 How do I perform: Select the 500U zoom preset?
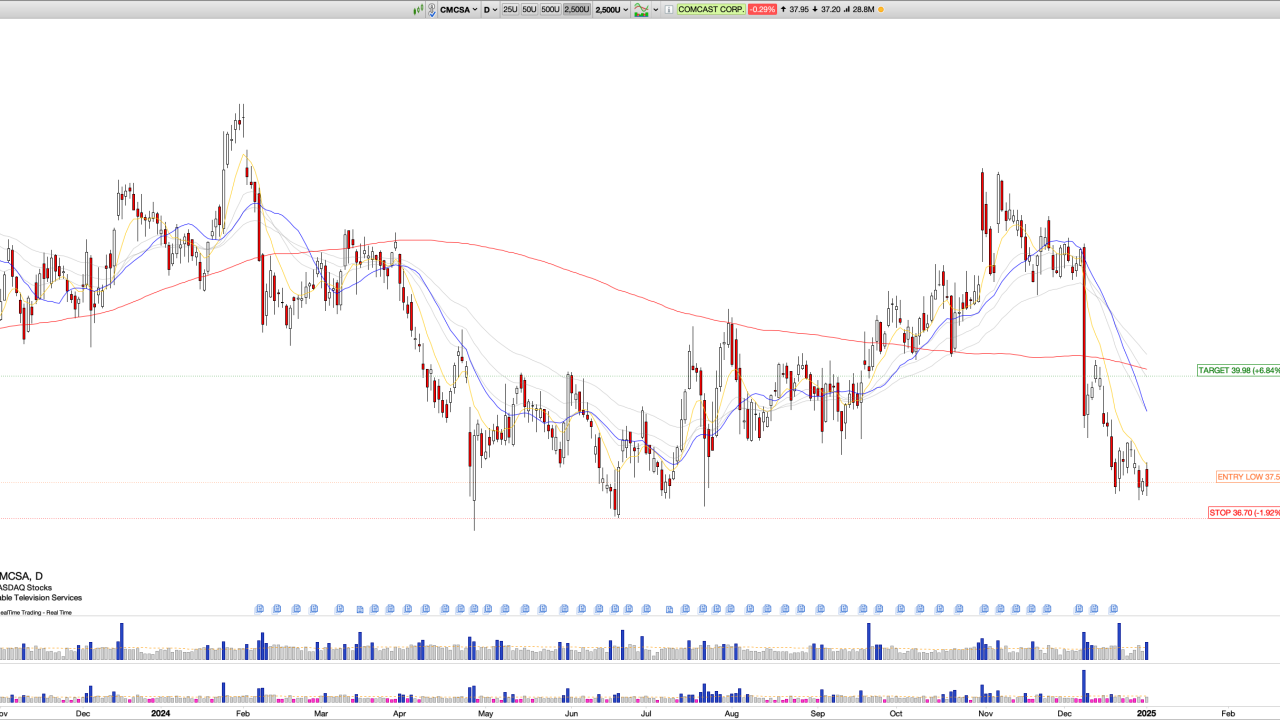pos(550,9)
